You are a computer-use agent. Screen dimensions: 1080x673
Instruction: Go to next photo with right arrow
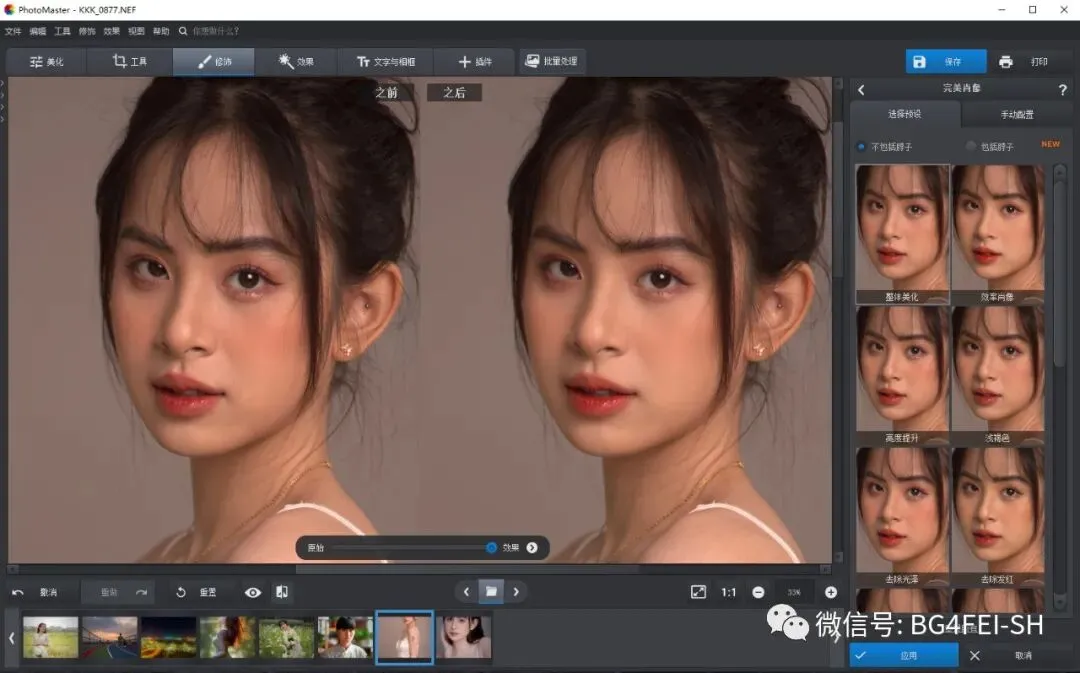coord(516,592)
